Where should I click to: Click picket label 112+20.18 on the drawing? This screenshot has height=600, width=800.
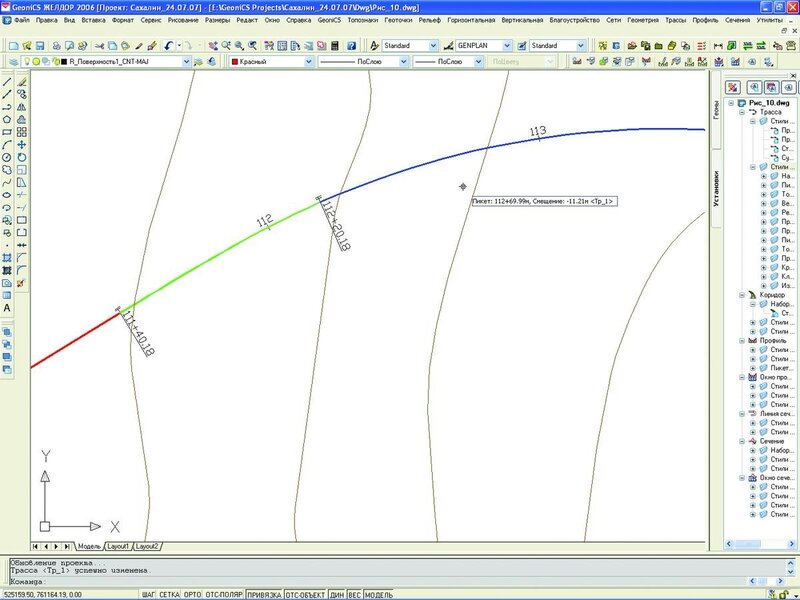tap(336, 225)
